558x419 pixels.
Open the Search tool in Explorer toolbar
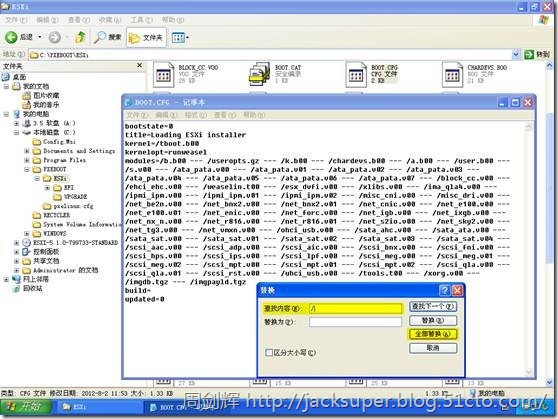108,37
